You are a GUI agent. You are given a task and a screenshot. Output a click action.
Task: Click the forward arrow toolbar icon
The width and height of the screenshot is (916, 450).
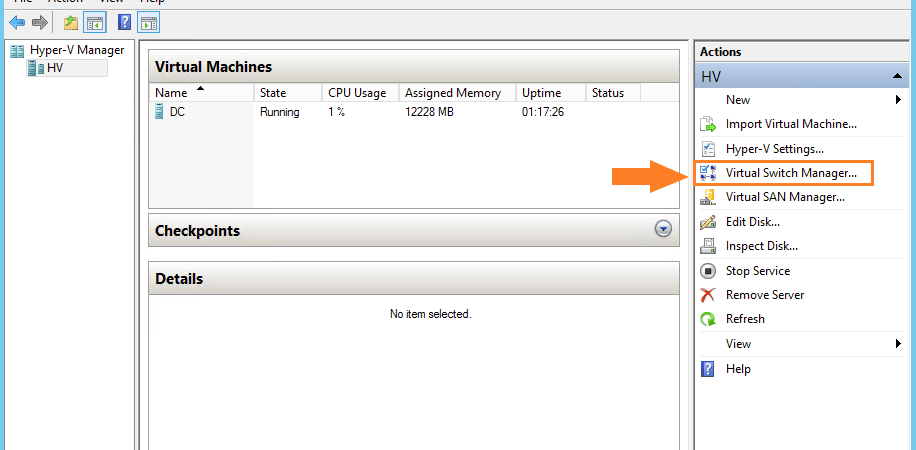[x=39, y=23]
